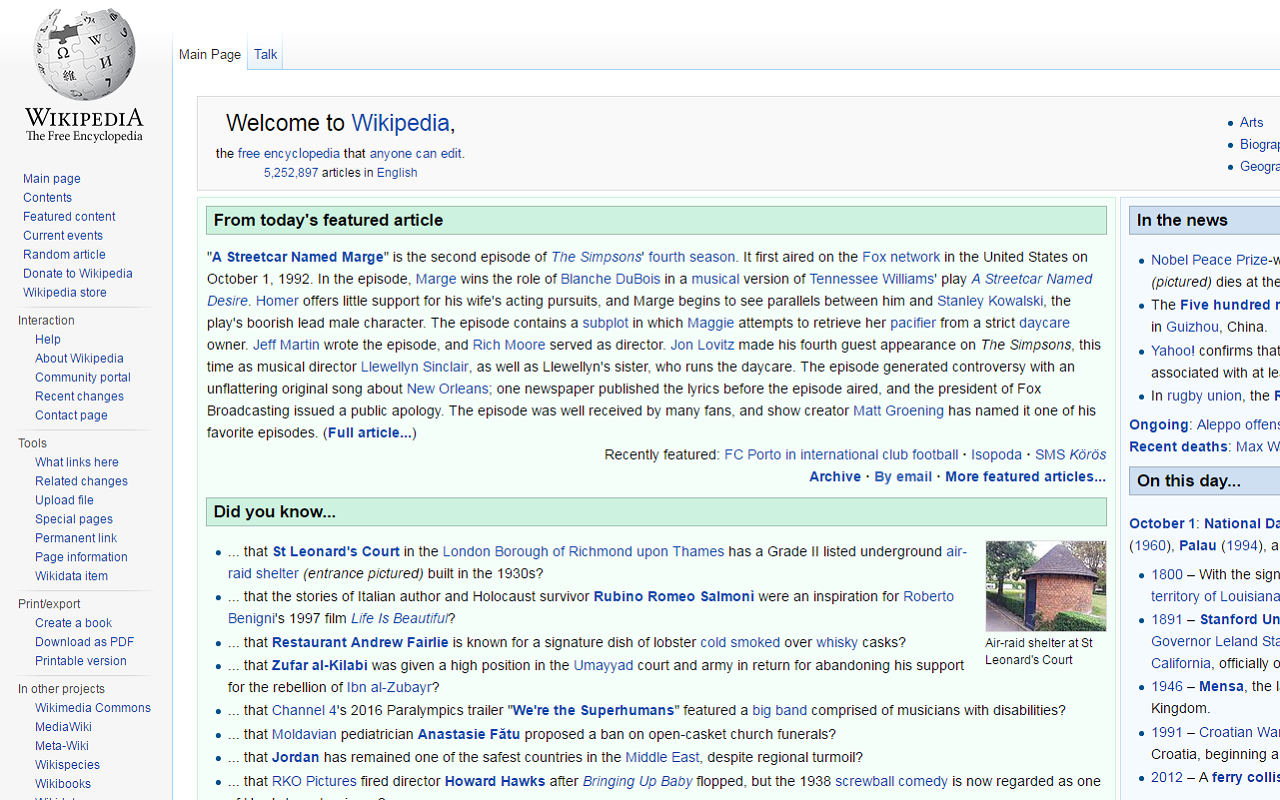Open the St Leonard's Court link
The width and height of the screenshot is (1280, 800).
click(x=336, y=553)
